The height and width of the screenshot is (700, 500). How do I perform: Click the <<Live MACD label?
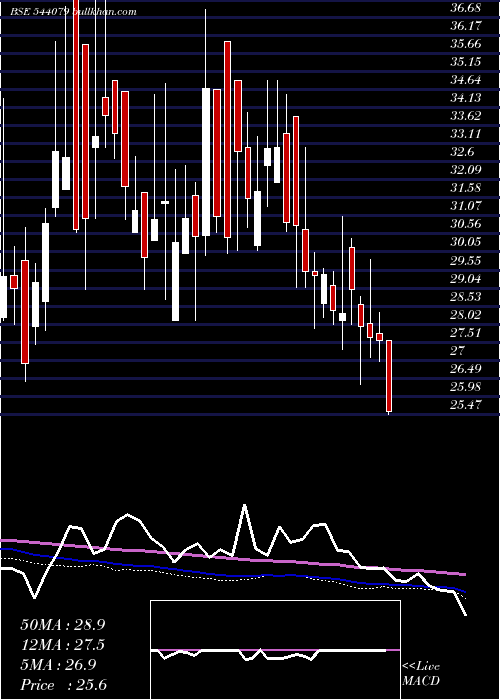coord(421,674)
